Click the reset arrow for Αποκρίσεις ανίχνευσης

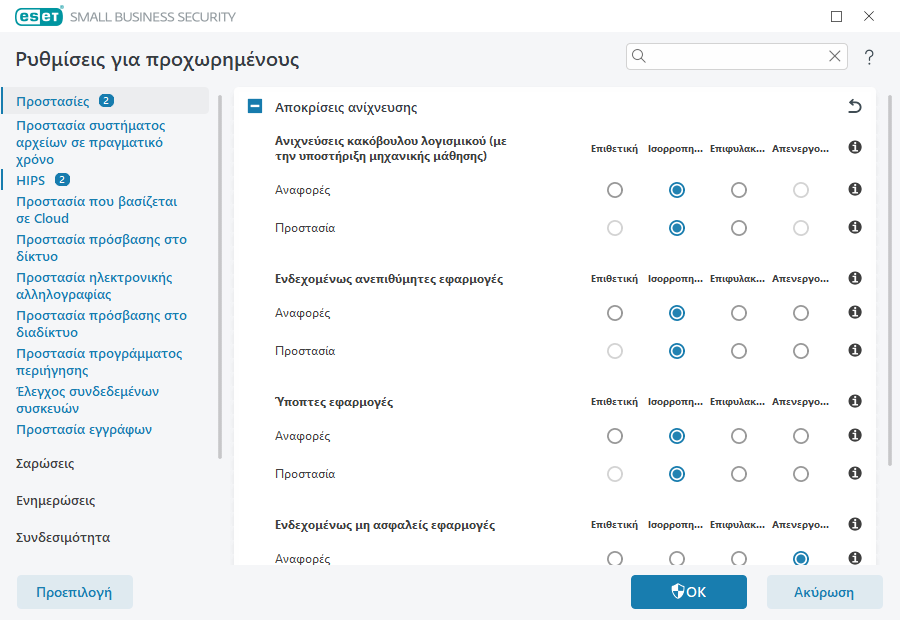857,107
